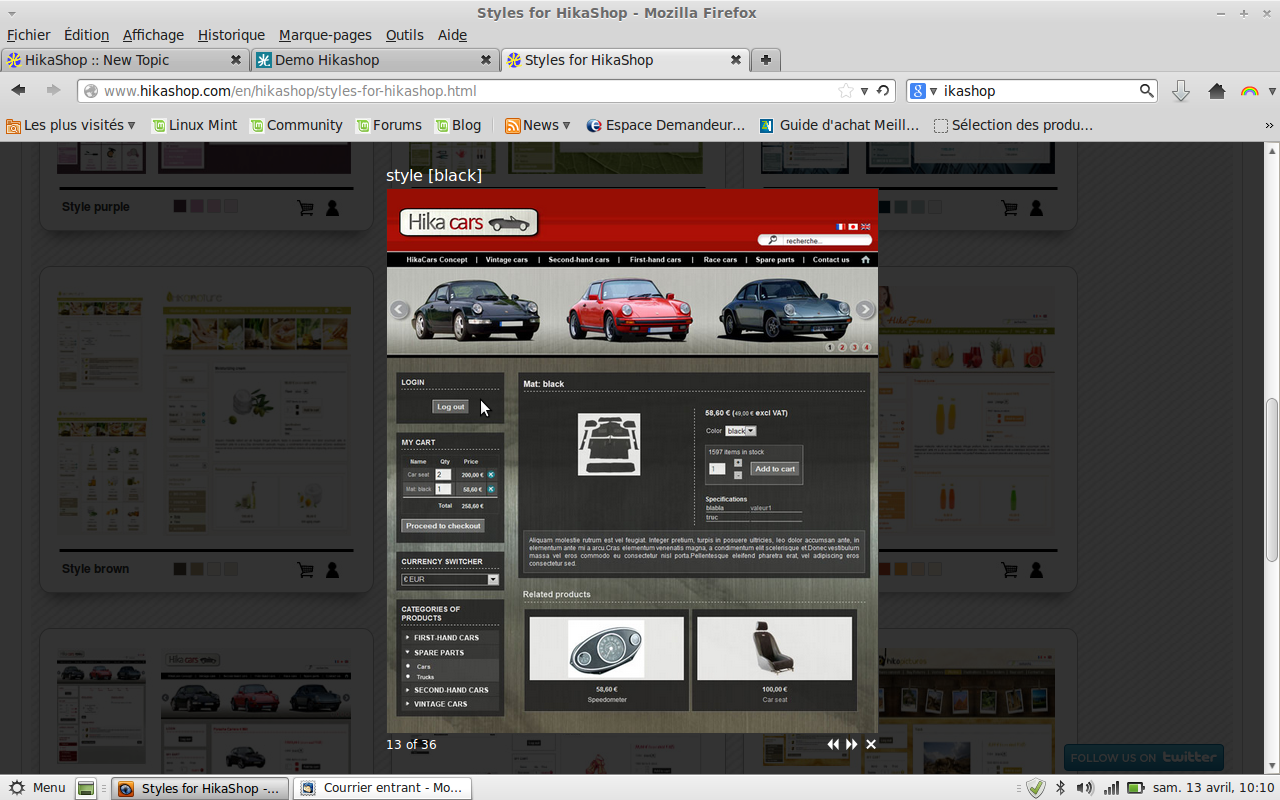Click the Firefox back arrow
This screenshot has width=1280, height=800.
[x=19, y=90]
